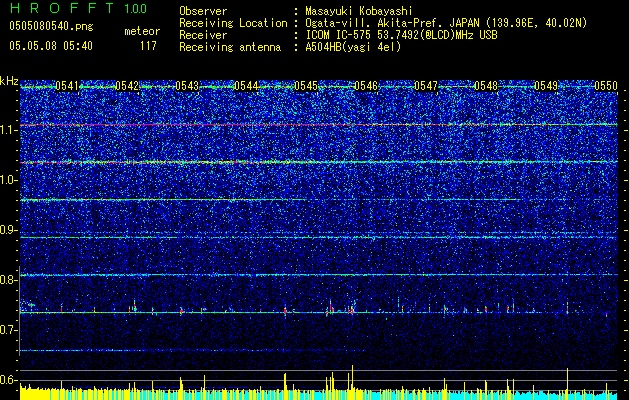
Task: Click the 0542 time marker
Action: [127, 86]
